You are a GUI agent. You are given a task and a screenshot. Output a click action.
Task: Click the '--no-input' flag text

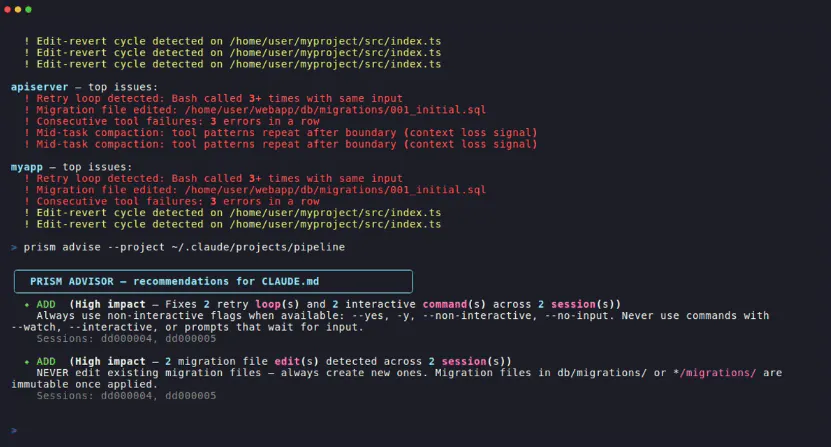pos(578,316)
